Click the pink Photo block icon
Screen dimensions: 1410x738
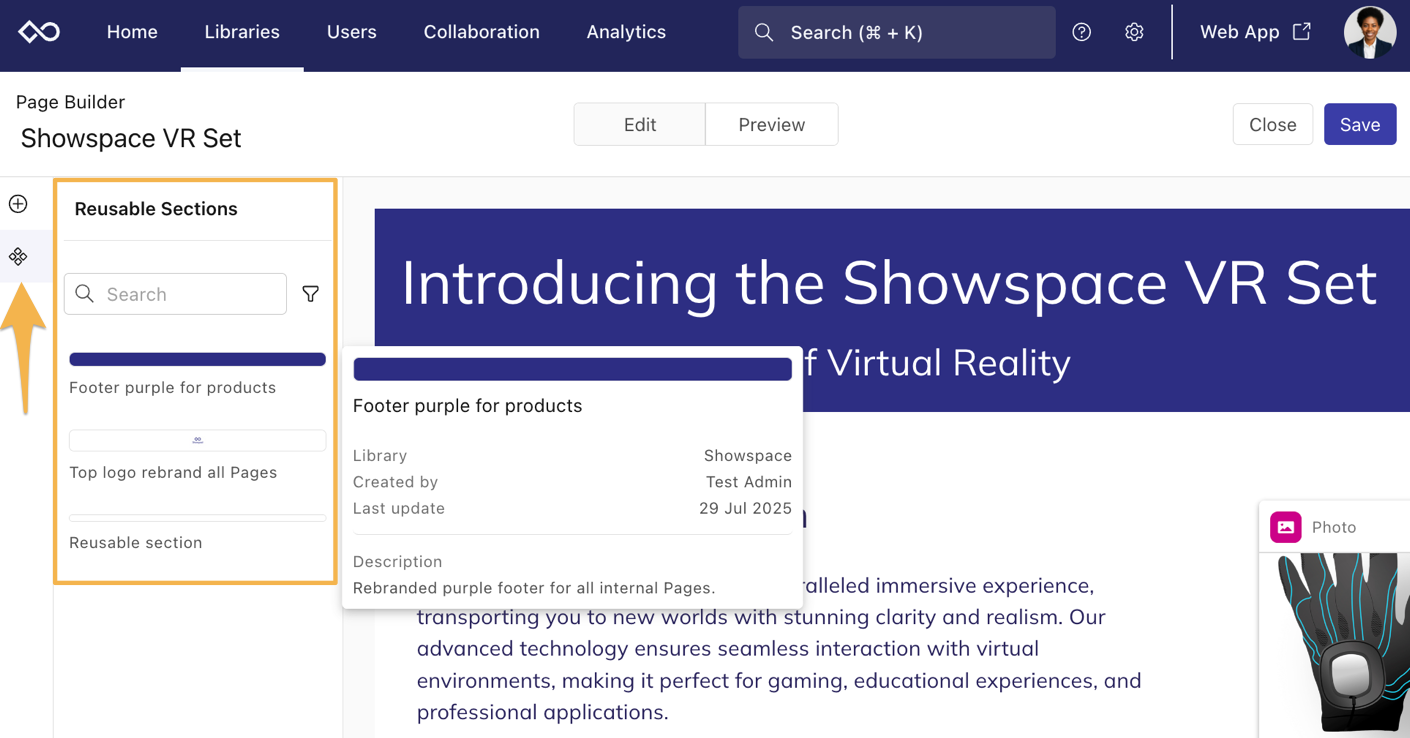1285,527
